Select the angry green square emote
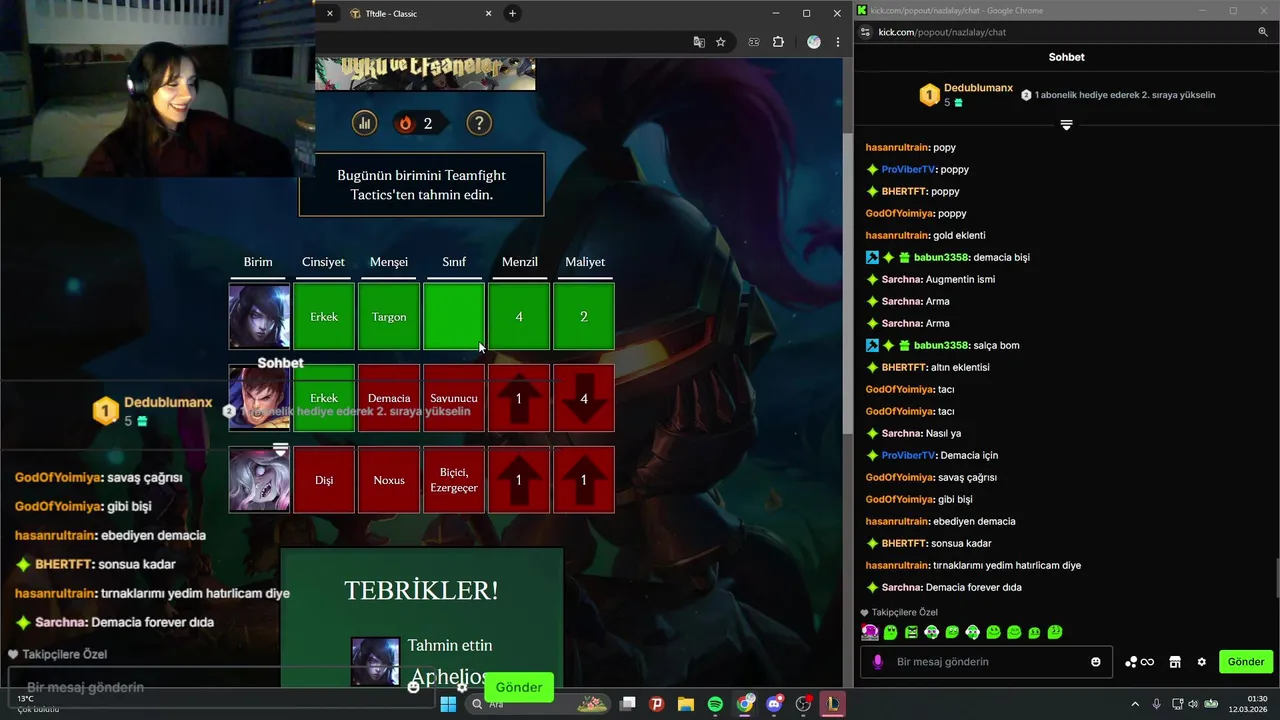The width and height of the screenshot is (1280, 720). click(911, 632)
